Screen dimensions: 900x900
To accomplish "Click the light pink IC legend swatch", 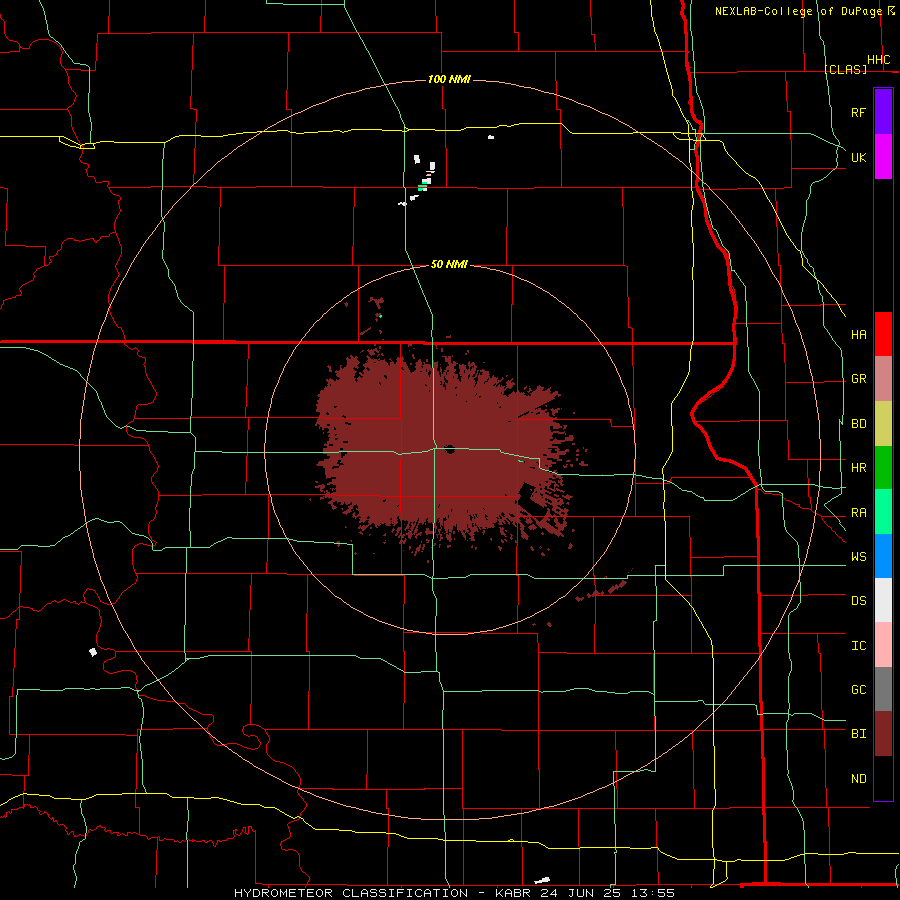I will [883, 645].
